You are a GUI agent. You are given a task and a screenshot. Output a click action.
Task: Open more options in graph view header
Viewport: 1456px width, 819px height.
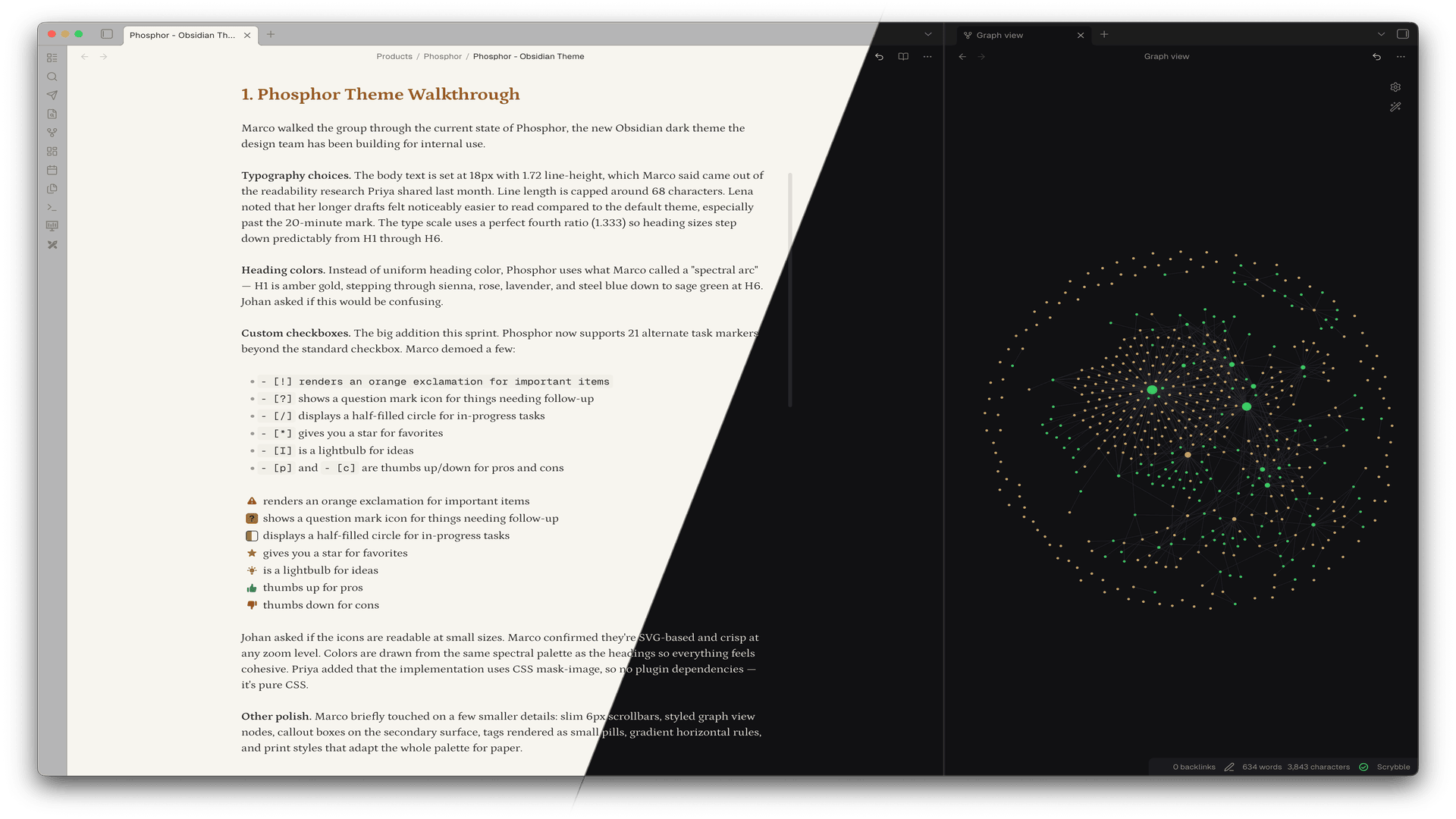[x=1401, y=57]
